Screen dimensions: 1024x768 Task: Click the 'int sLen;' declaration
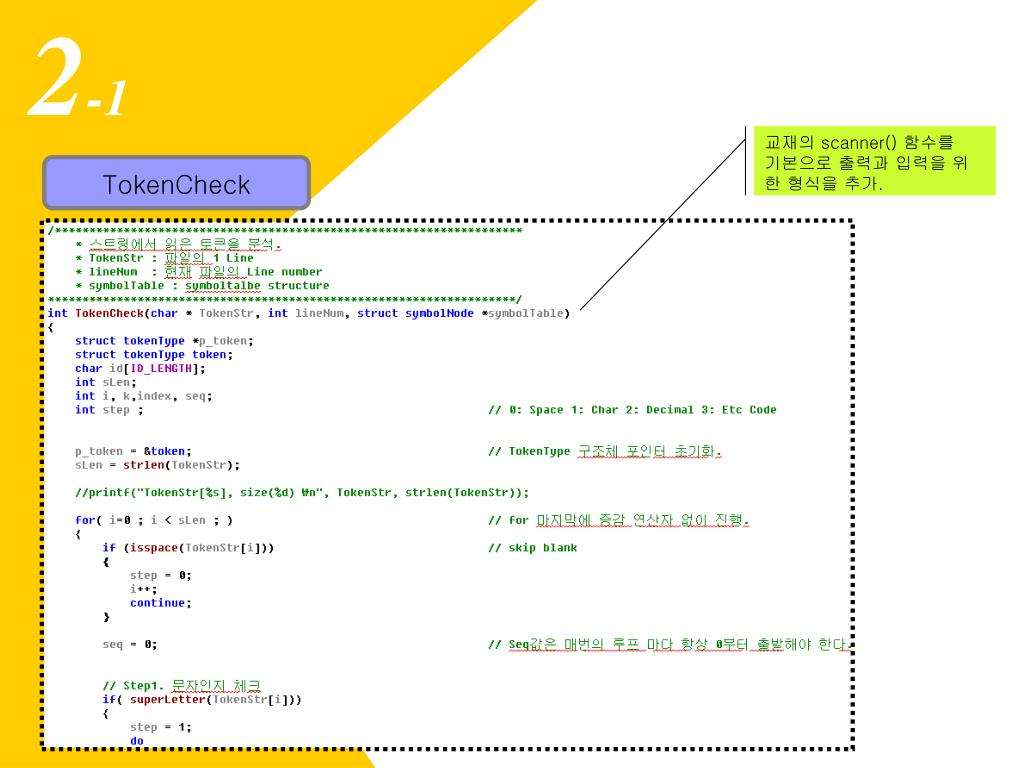click(x=105, y=382)
